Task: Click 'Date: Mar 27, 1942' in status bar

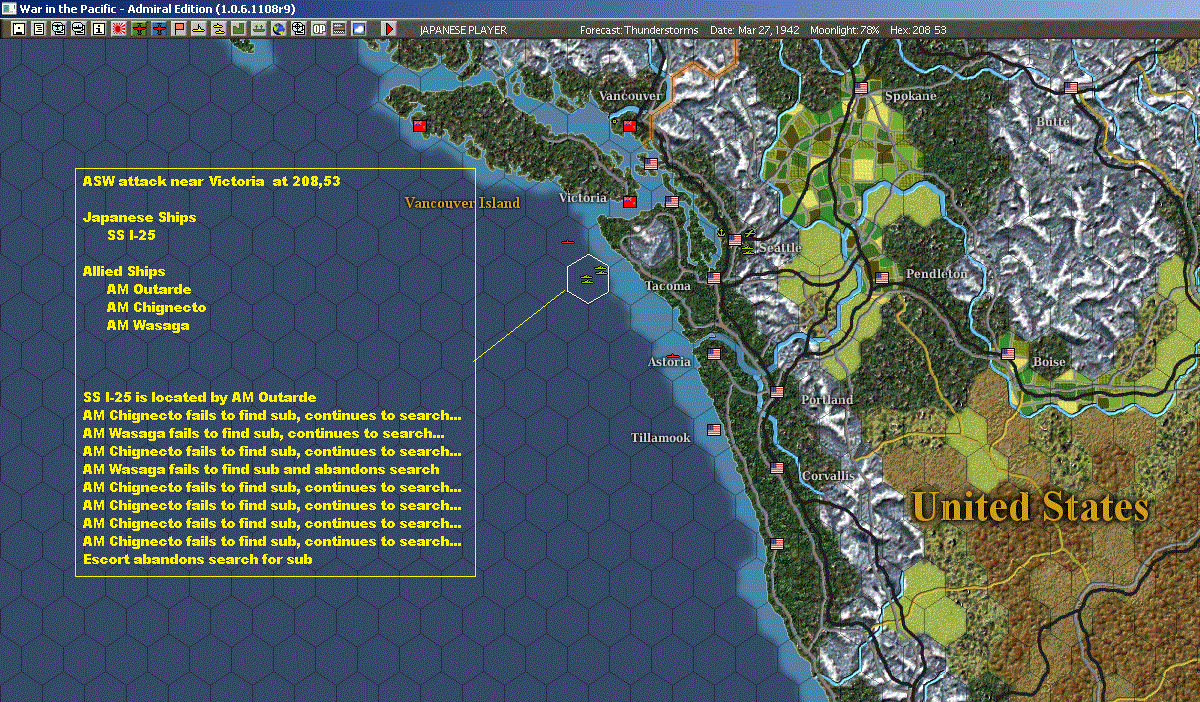Action: [754, 30]
